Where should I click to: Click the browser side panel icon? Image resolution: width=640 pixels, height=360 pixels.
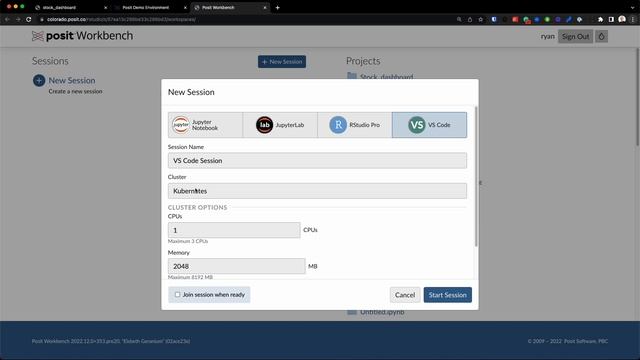click(611, 19)
